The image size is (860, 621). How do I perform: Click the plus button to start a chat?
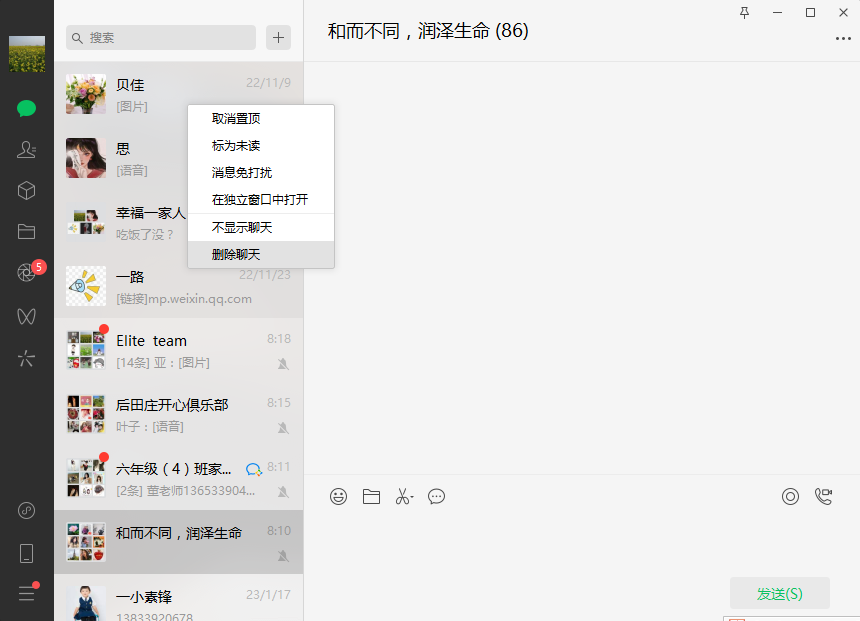tap(279, 37)
